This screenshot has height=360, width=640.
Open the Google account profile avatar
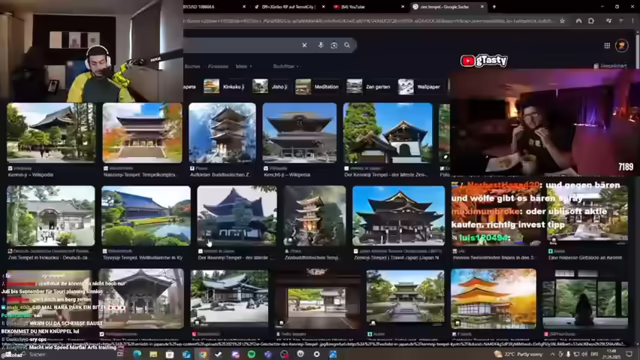[622, 46]
